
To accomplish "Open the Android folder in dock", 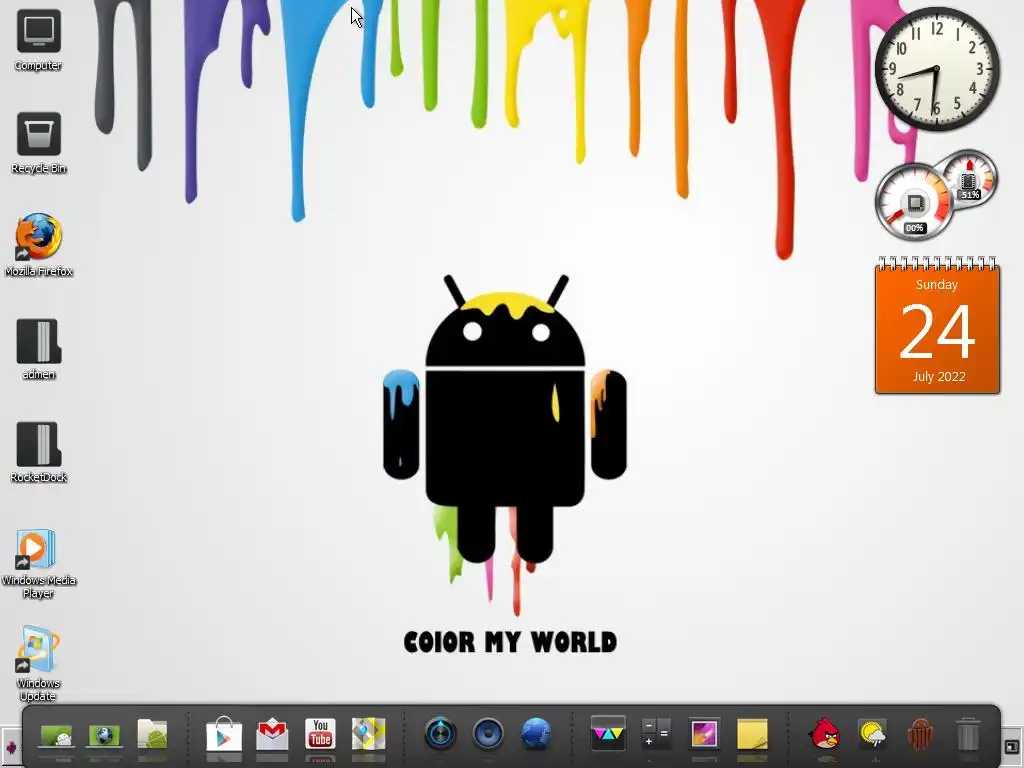I will point(152,733).
